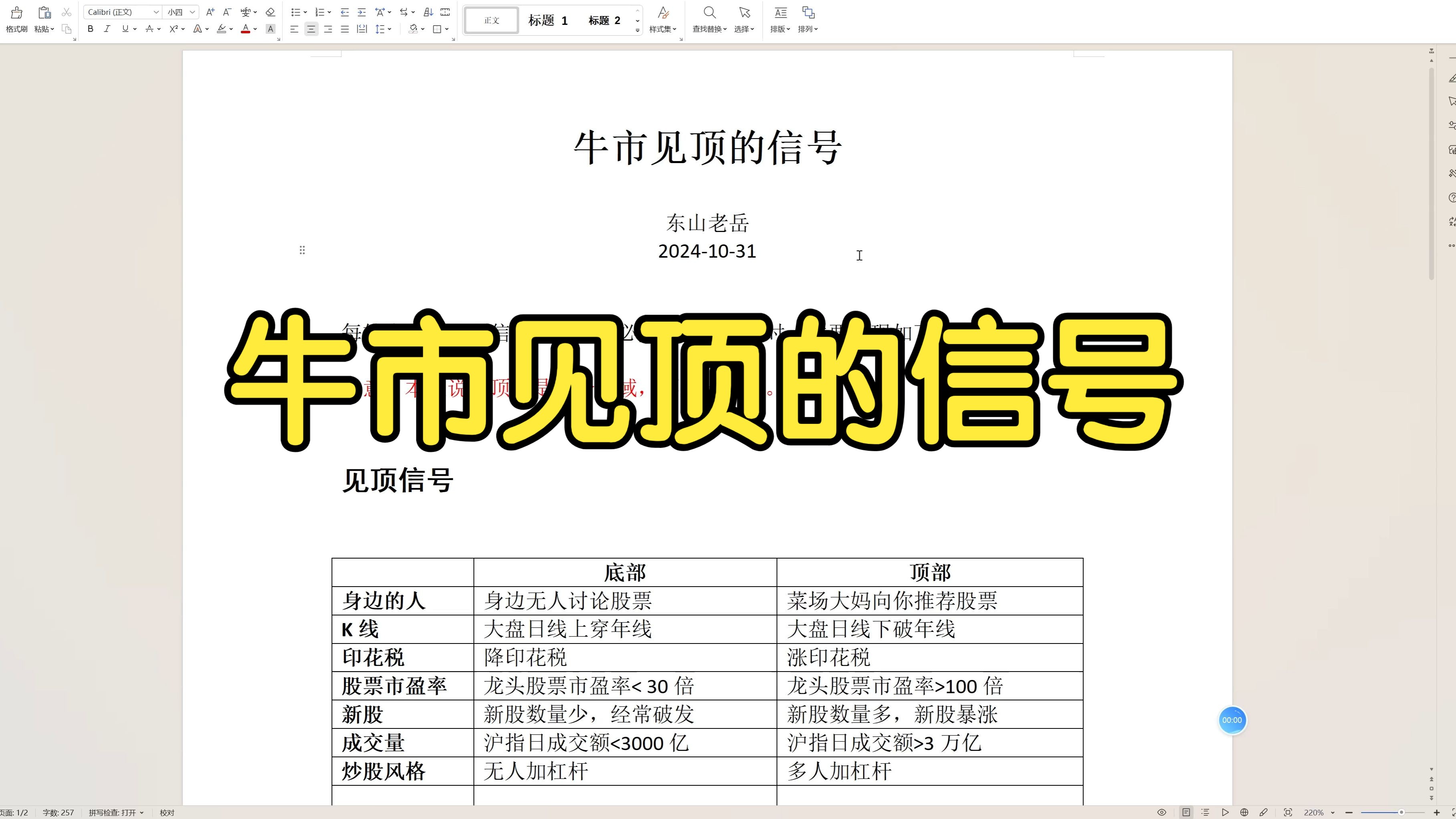Viewport: 1456px width, 819px height.
Task: Click the vertical scrollbar thumb
Action: click(x=1432, y=173)
